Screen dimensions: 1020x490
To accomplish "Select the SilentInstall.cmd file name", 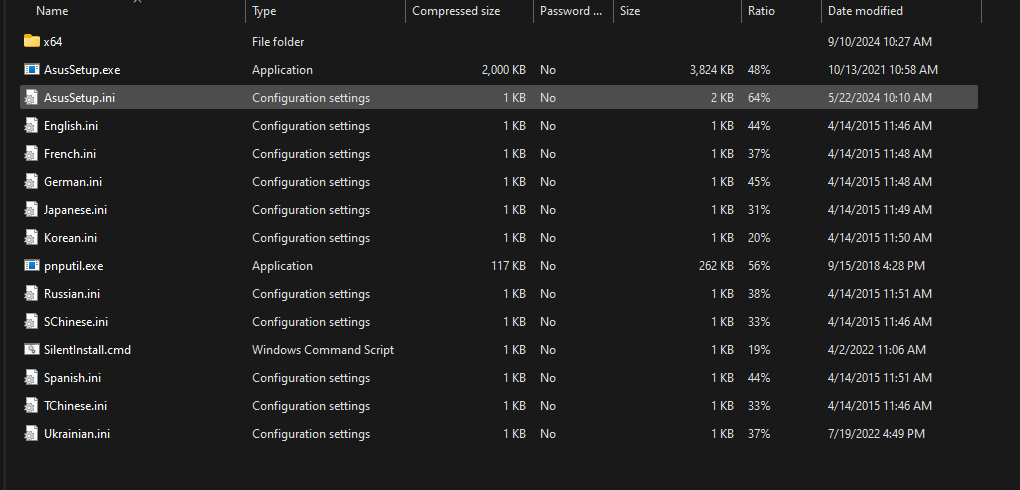I will (87, 349).
